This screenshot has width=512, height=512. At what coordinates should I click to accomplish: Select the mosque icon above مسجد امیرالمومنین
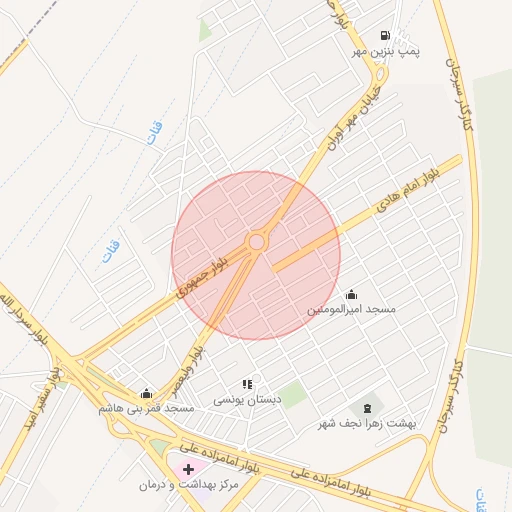point(351,295)
